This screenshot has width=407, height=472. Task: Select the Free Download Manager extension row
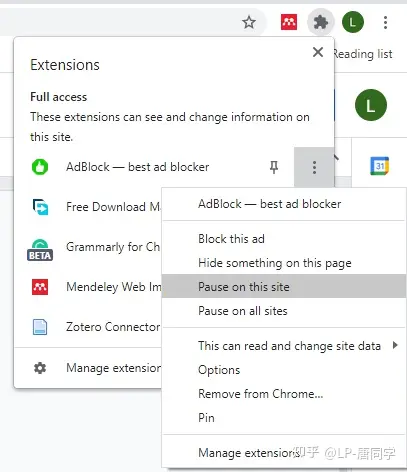click(88, 207)
